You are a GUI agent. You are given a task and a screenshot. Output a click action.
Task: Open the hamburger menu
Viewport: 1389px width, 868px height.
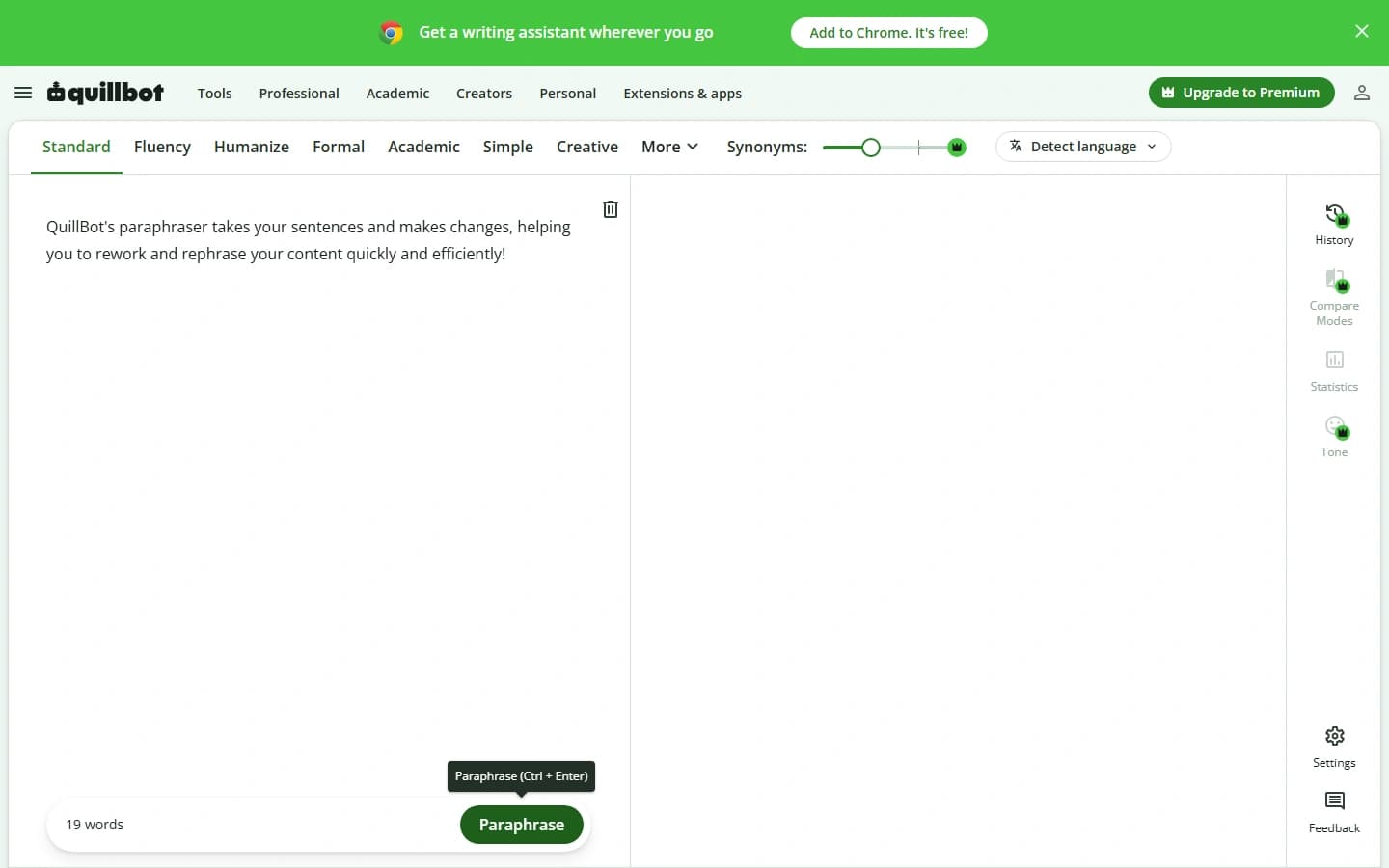[23, 93]
